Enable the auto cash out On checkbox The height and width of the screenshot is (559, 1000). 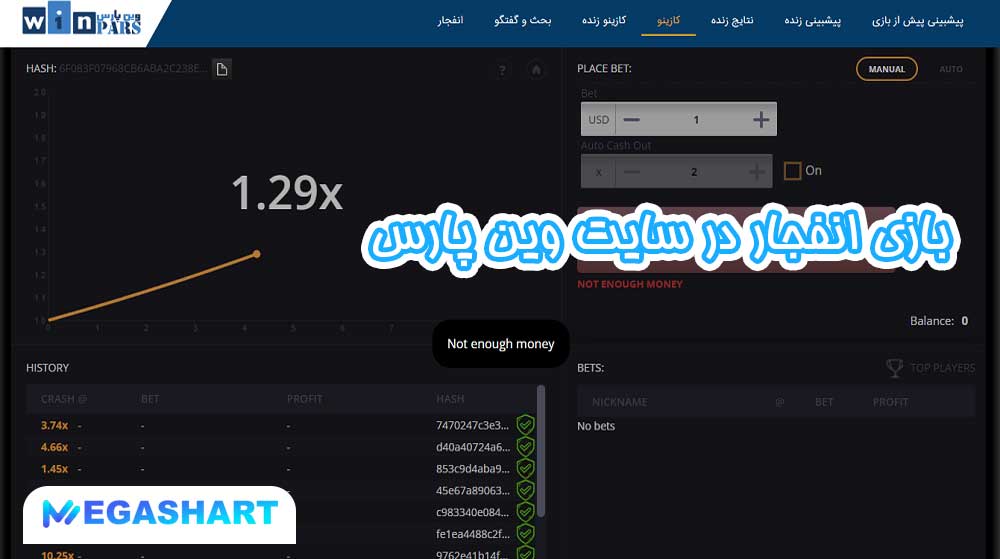pos(792,171)
